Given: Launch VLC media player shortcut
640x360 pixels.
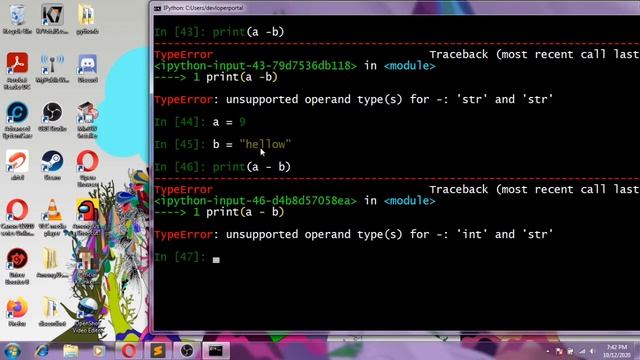Looking at the screenshot, I should [x=52, y=218].
